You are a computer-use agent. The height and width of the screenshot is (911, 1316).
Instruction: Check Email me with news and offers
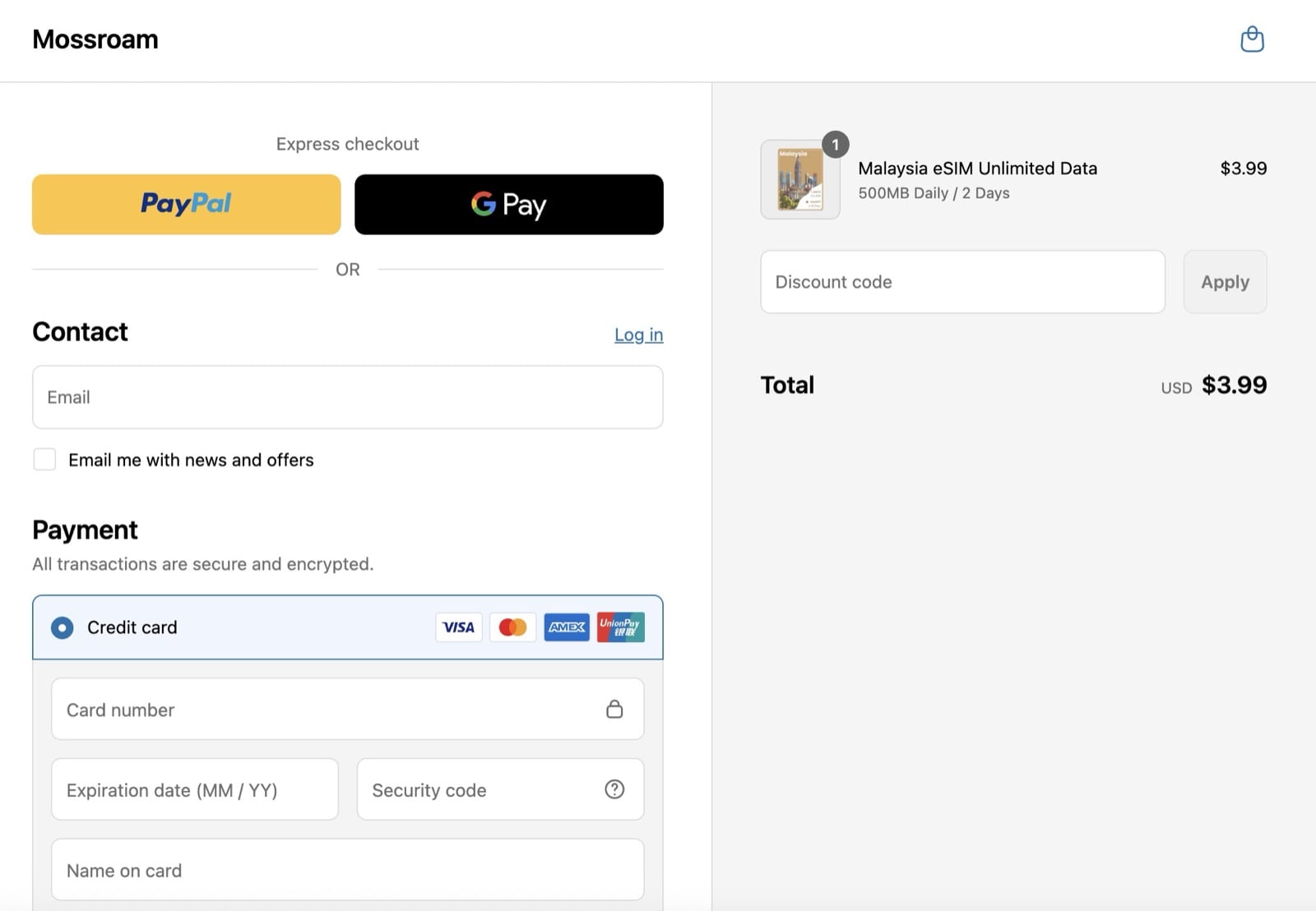coord(44,459)
